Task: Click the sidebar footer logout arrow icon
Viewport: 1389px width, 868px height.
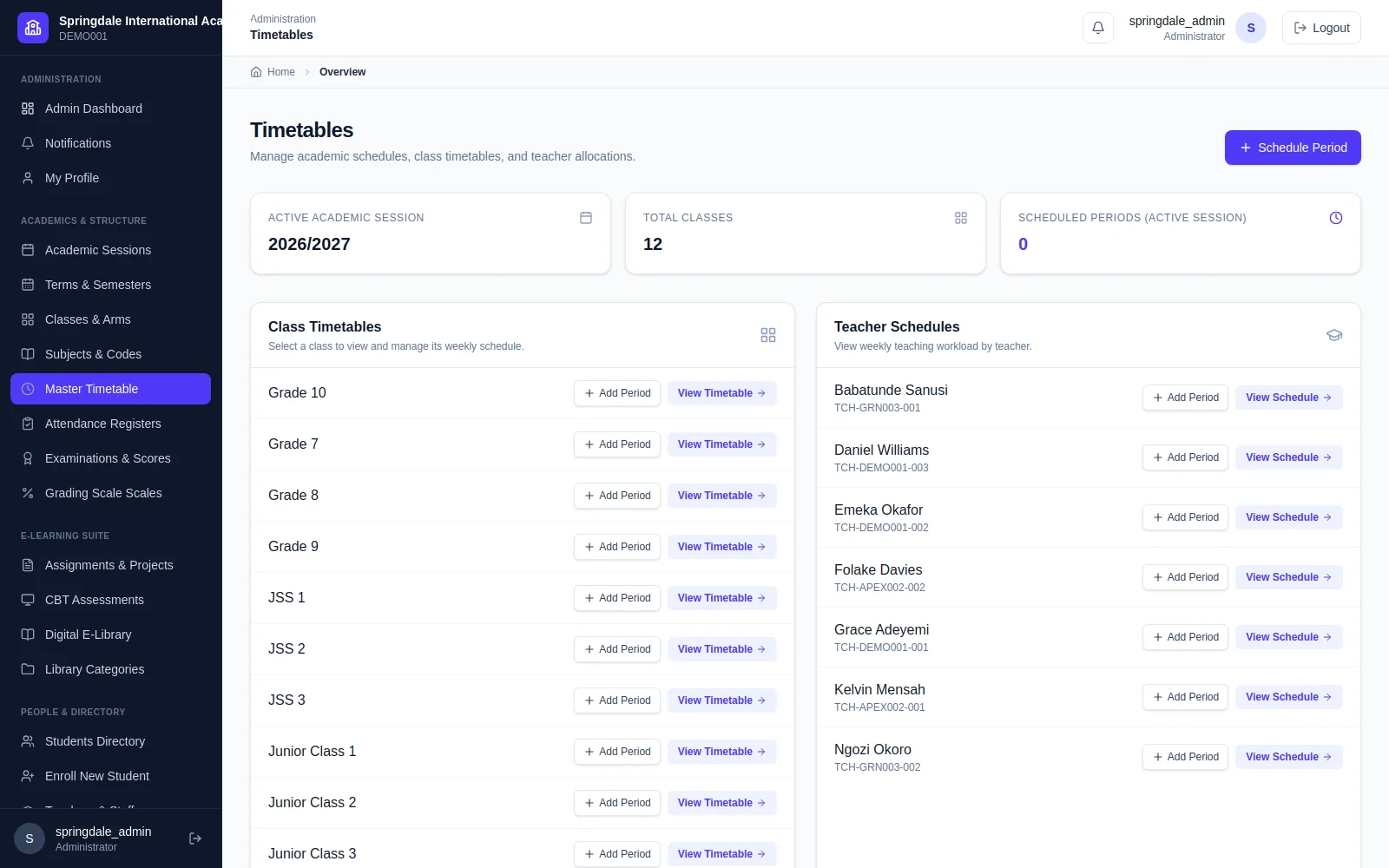Action: pos(195,838)
